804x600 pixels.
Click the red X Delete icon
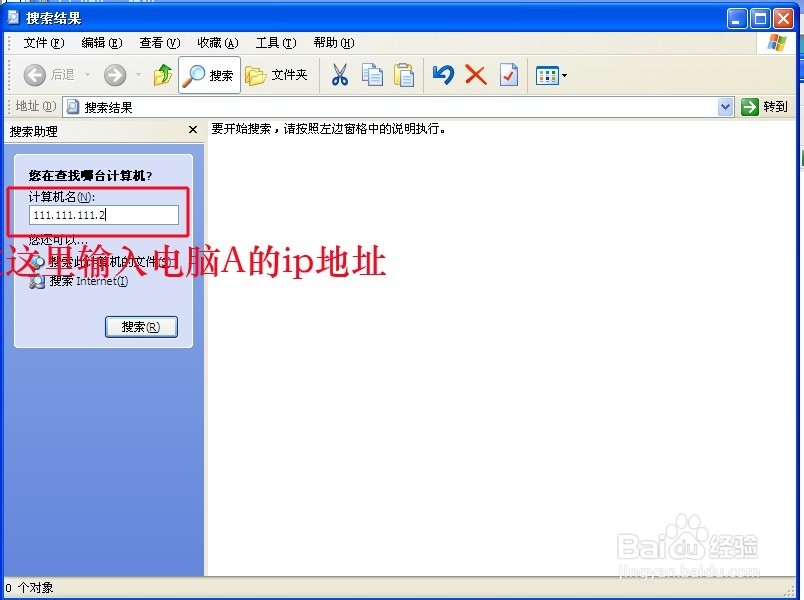474,74
